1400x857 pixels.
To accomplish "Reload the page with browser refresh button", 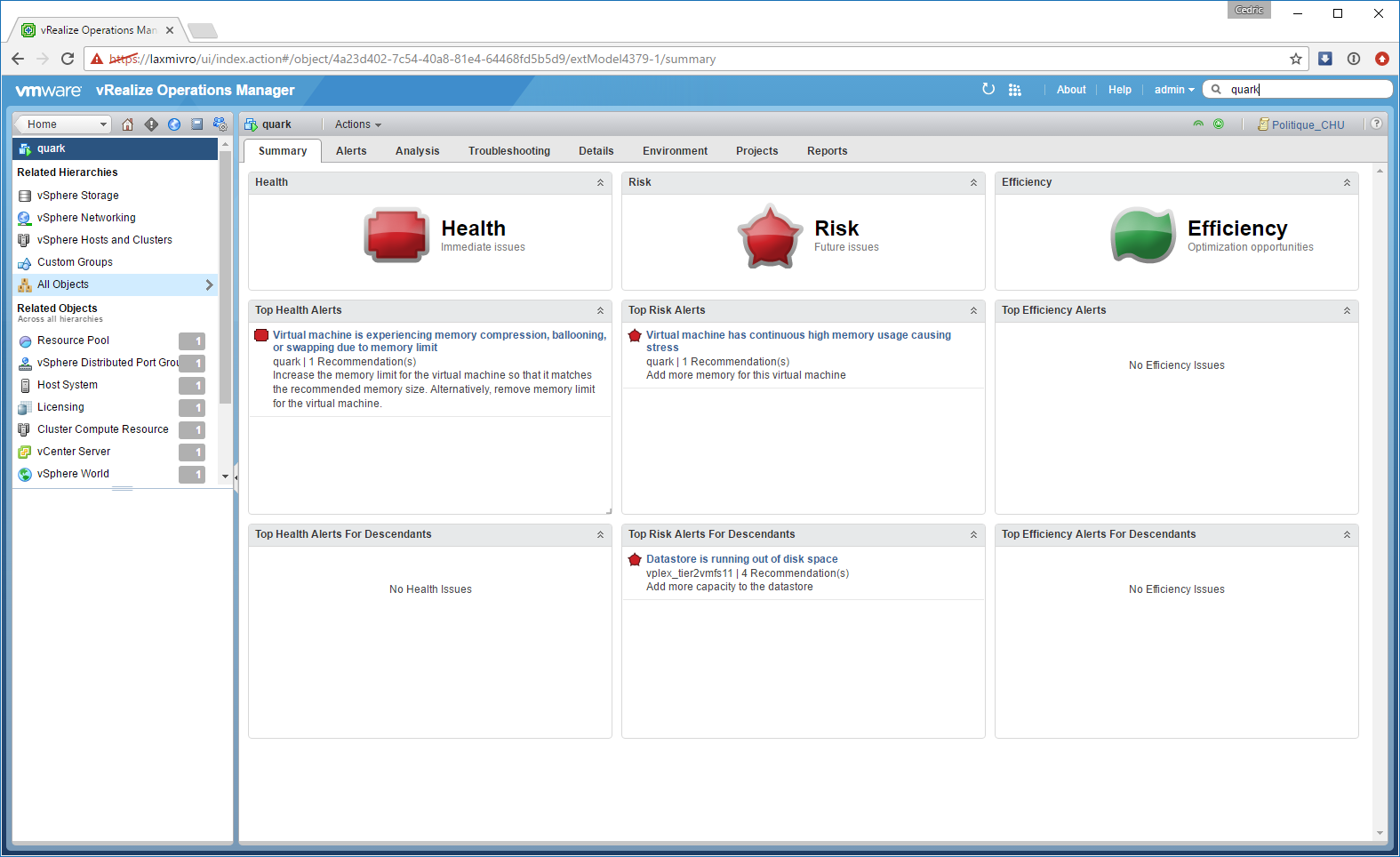I will pyautogui.click(x=68, y=59).
